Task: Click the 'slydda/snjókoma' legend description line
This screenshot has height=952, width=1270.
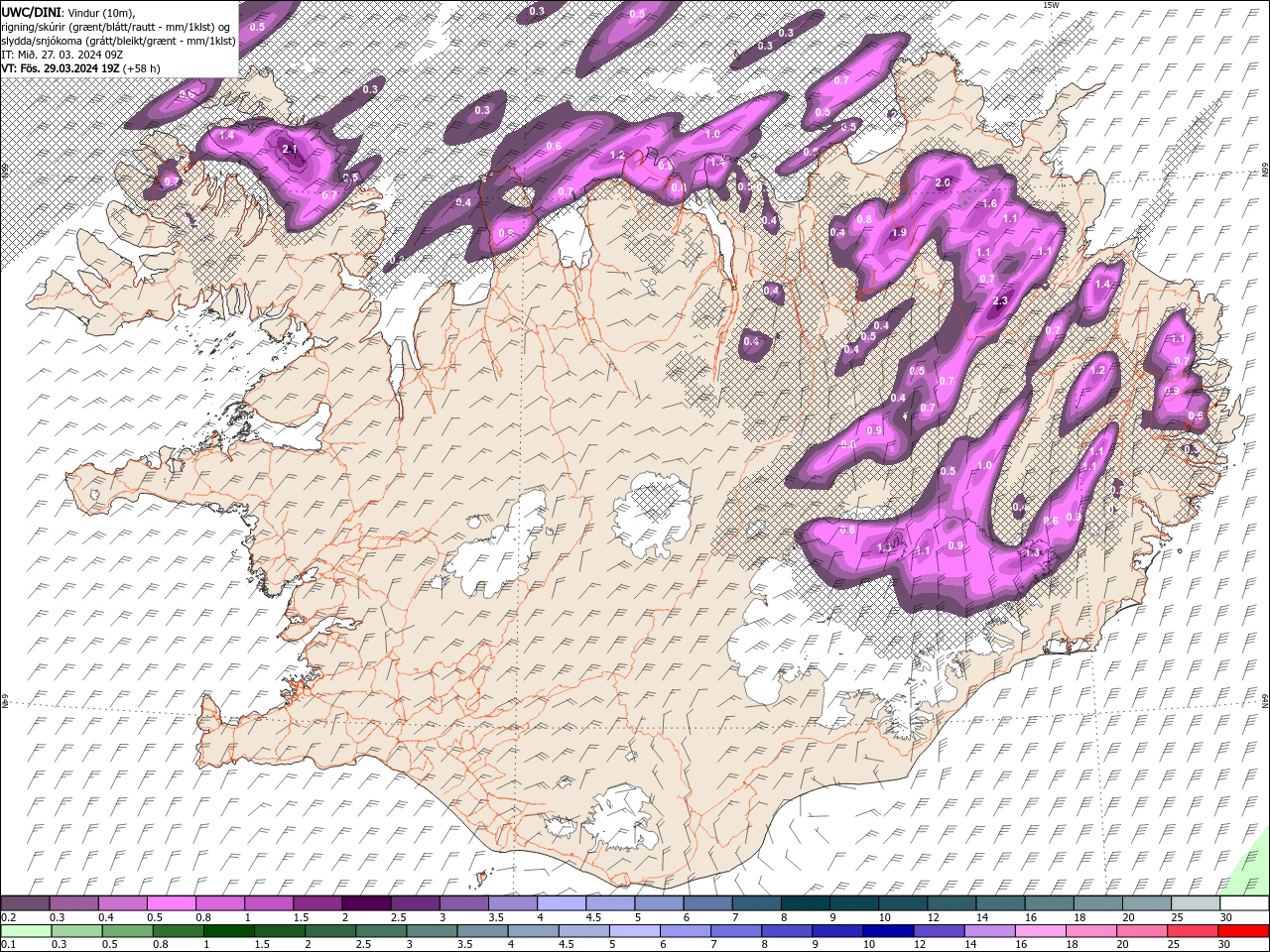Action: (x=118, y=41)
